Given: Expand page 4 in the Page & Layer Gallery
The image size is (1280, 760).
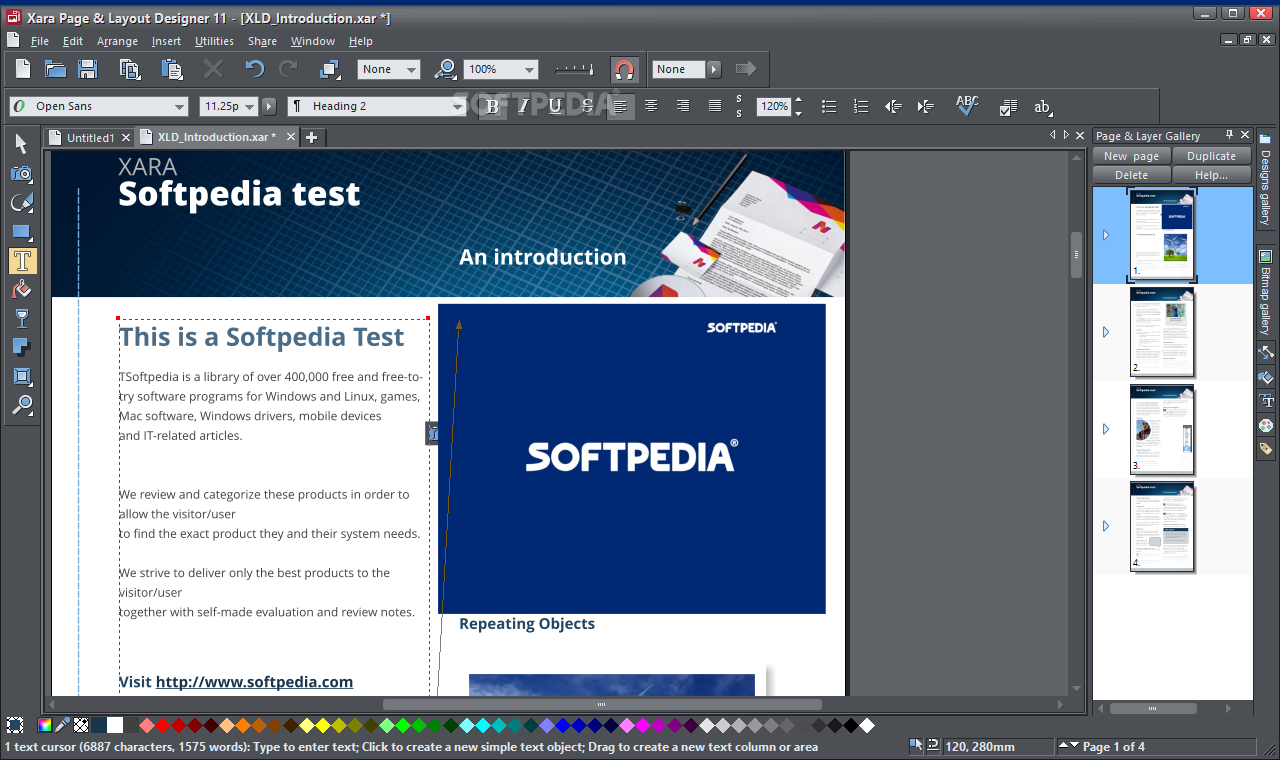Looking at the screenshot, I should tap(1106, 526).
